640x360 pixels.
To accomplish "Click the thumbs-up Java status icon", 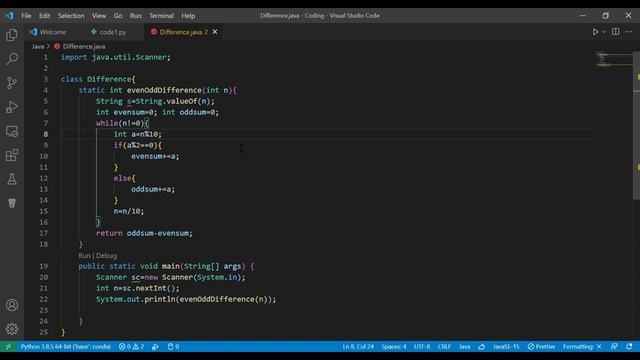I will 482,347.
